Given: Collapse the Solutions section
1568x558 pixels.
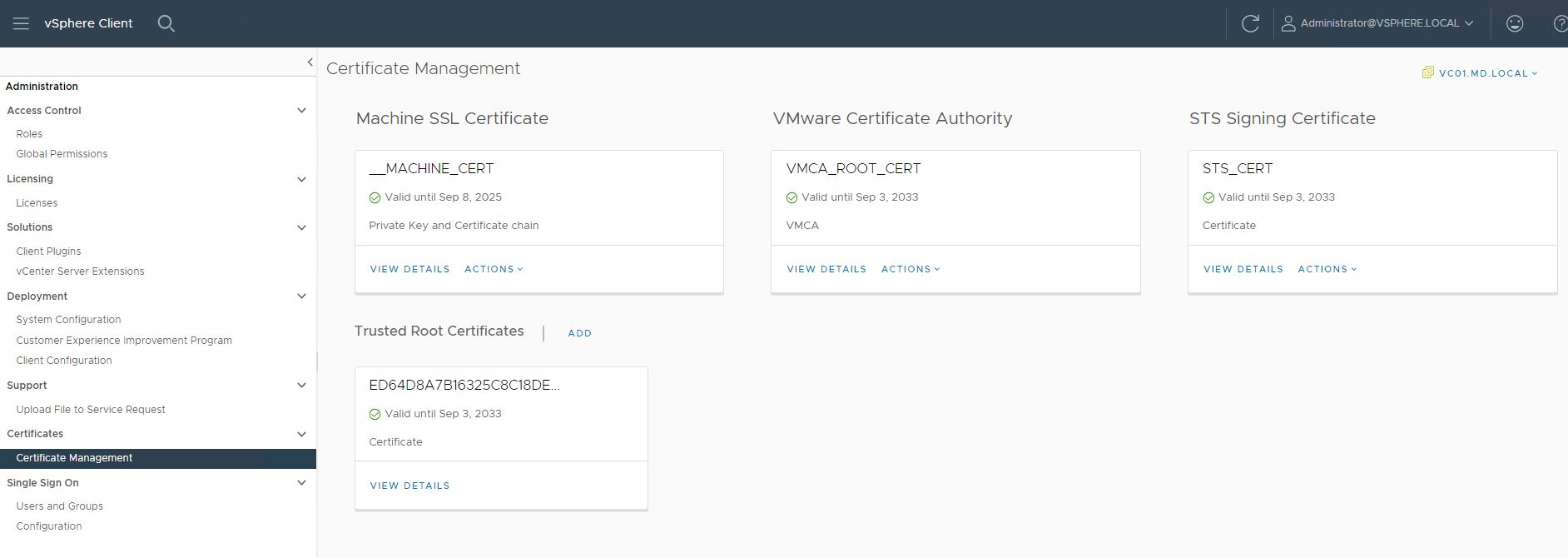Looking at the screenshot, I should (x=301, y=227).
